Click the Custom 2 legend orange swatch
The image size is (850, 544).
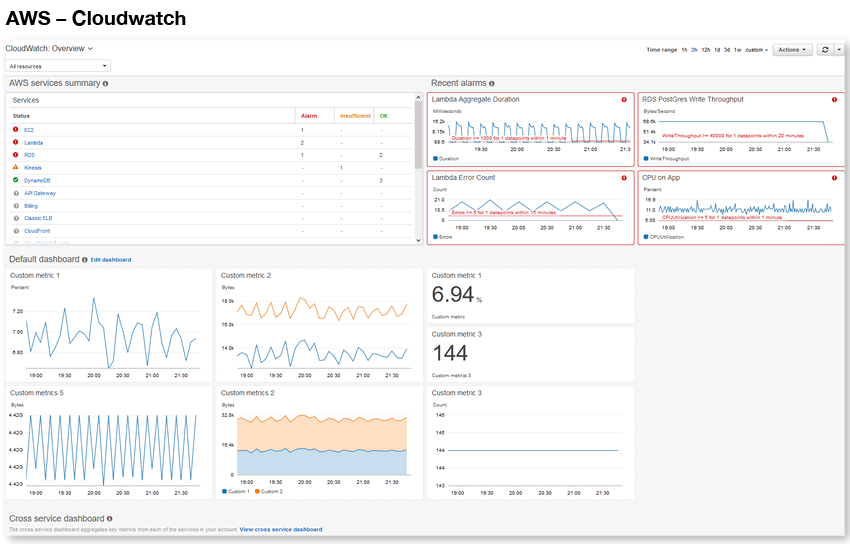pos(257,491)
